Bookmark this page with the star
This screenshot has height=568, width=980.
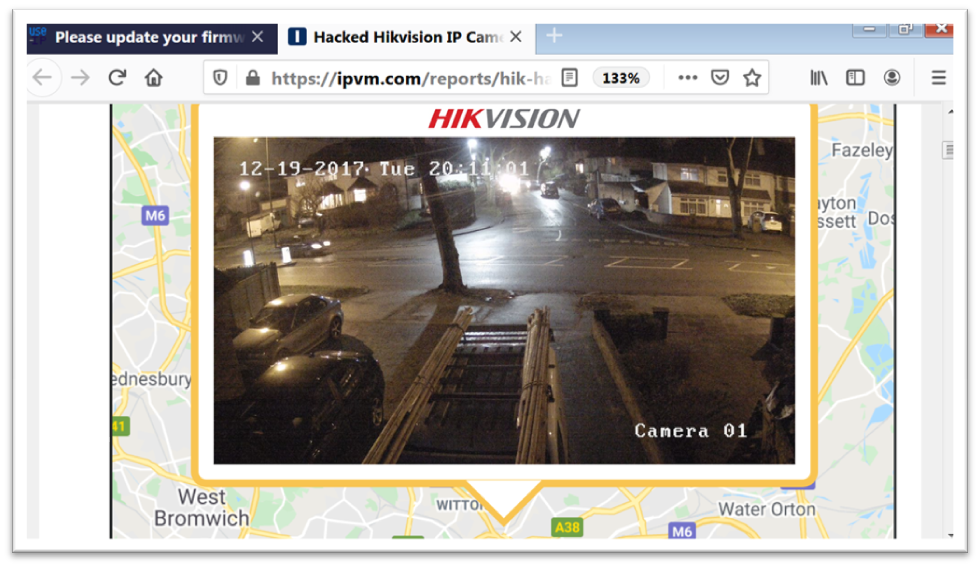[x=752, y=78]
